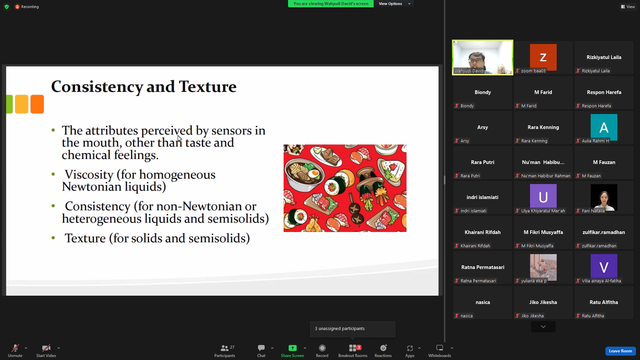The width and height of the screenshot is (640, 360).
Task: Select Wahyudi David's video thumbnail
Action: pyautogui.click(x=482, y=57)
